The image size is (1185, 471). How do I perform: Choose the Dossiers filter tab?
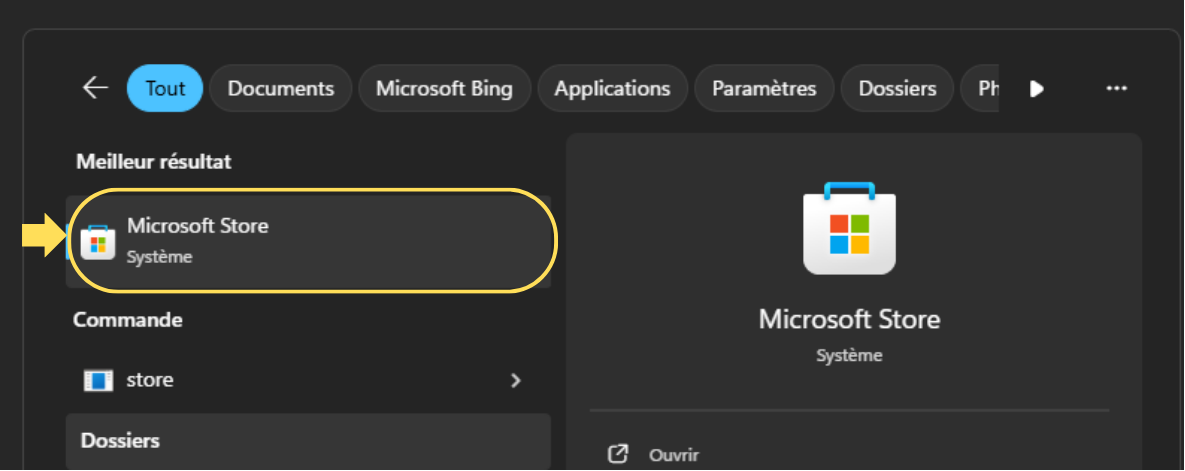[x=897, y=88]
